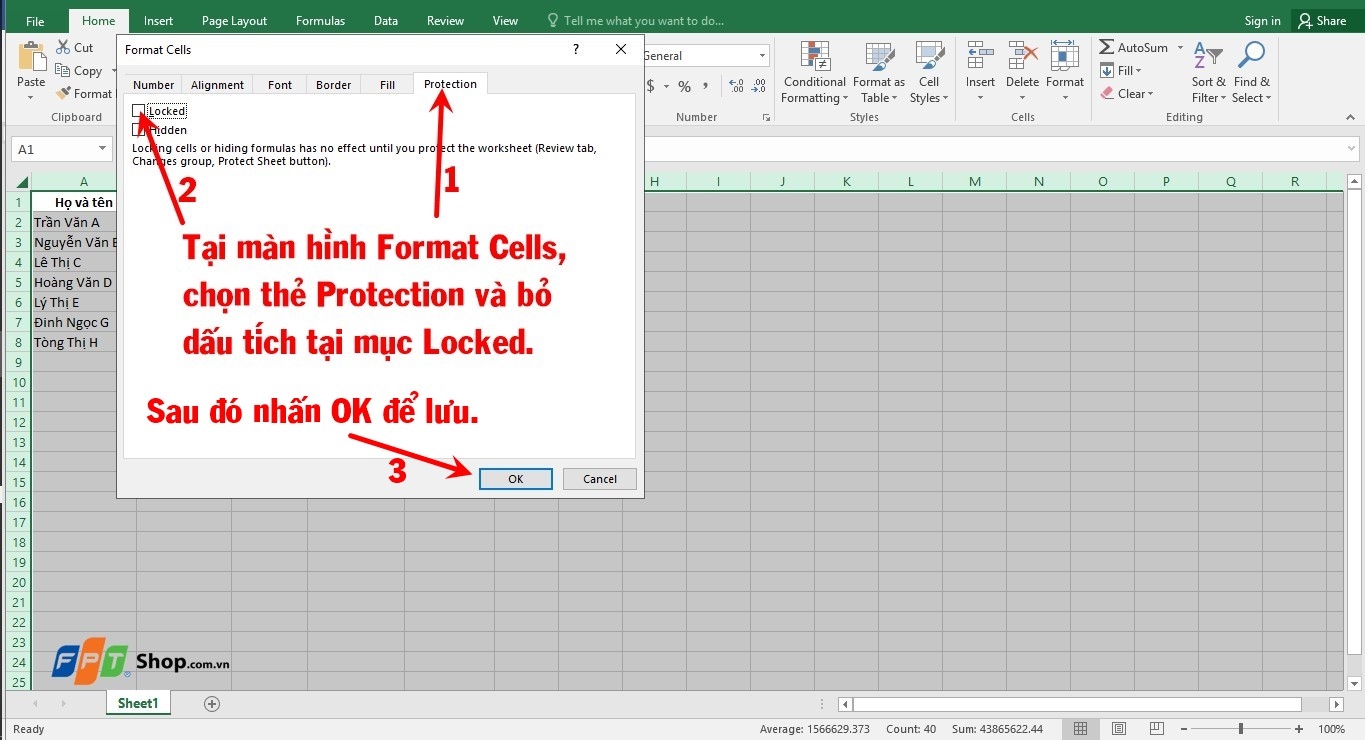Click the Paste clipboard icon

coord(31,58)
